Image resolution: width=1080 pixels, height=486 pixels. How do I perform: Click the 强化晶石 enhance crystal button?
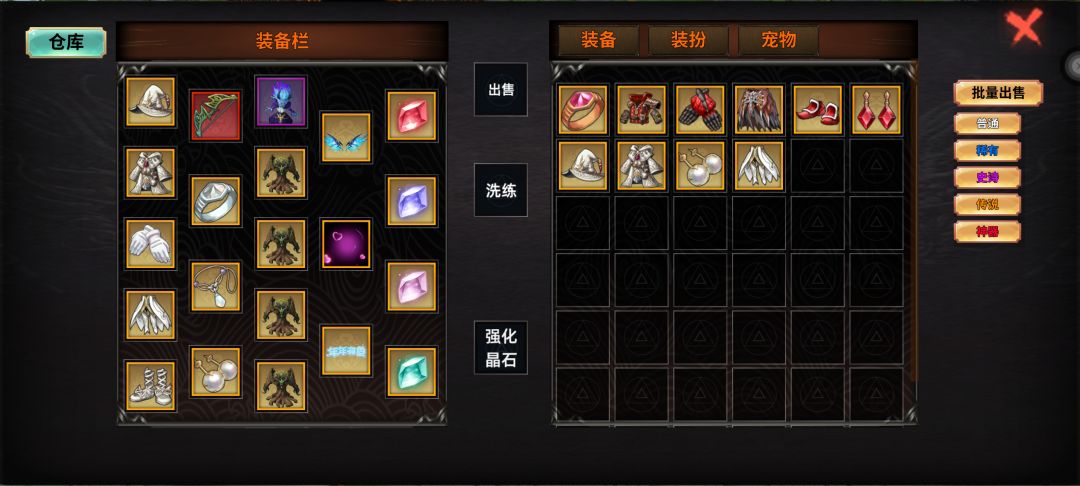point(501,348)
